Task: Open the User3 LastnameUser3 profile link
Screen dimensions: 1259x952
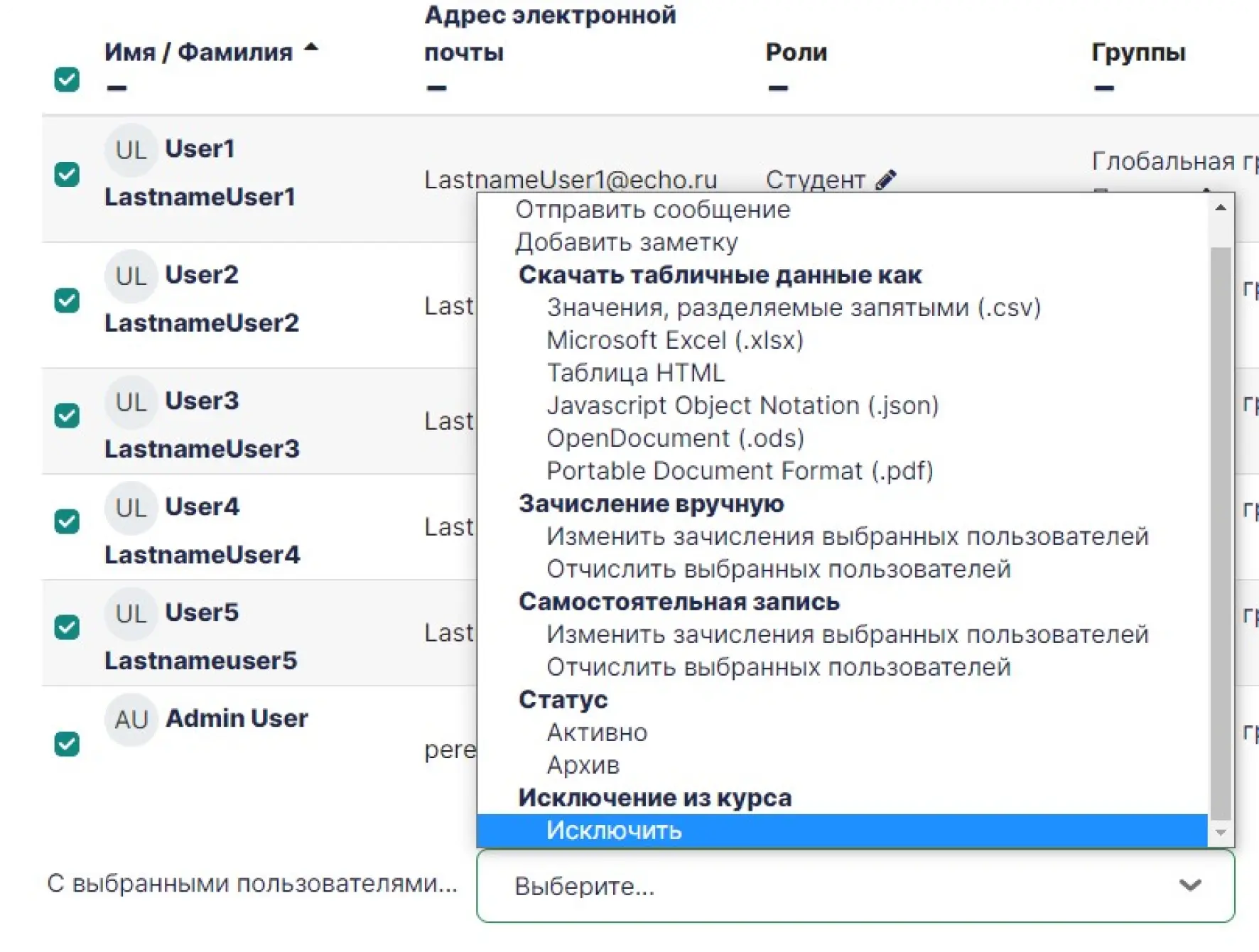Action: pos(202,425)
